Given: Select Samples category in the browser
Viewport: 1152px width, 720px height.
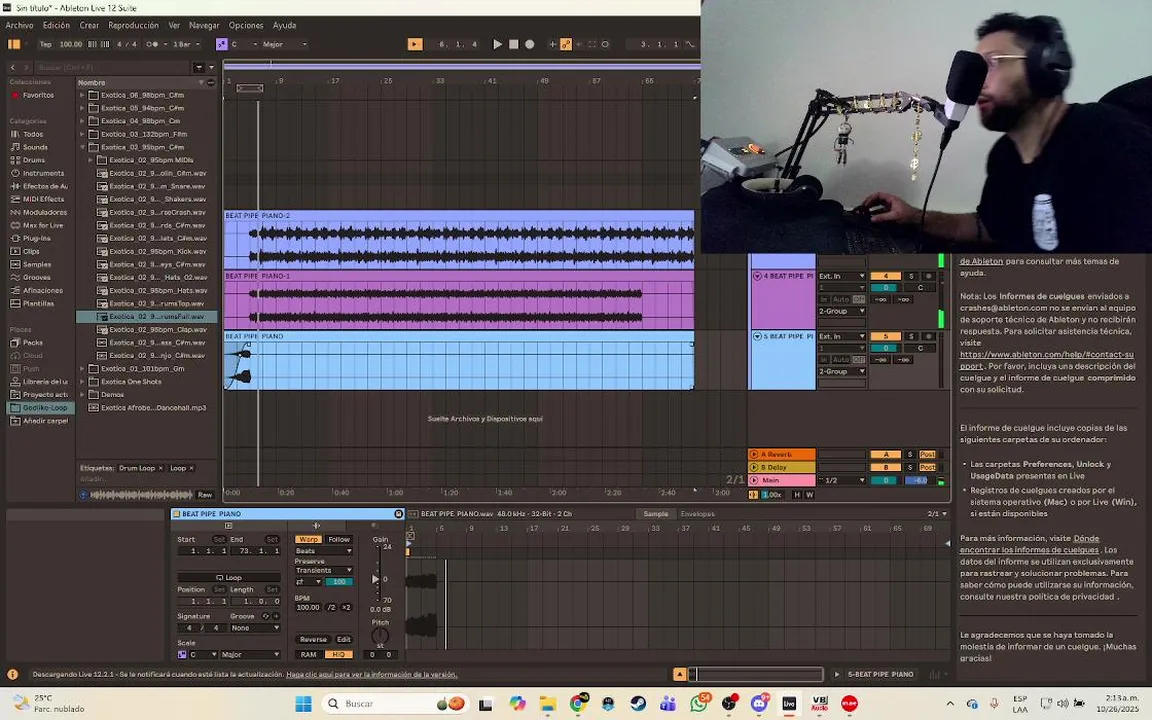Looking at the screenshot, I should (37, 264).
